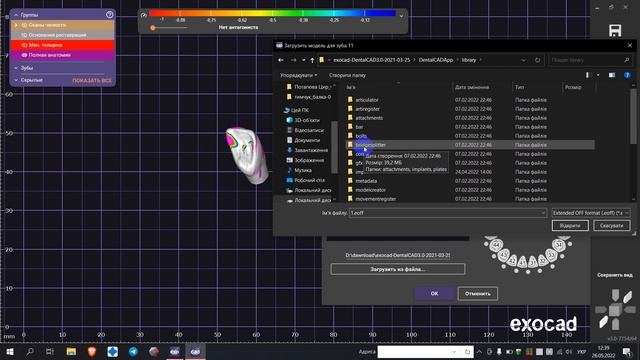Screen dimensions: 640x360
Task: Open File Explorer from the taskbar
Action: (x=71, y=351)
